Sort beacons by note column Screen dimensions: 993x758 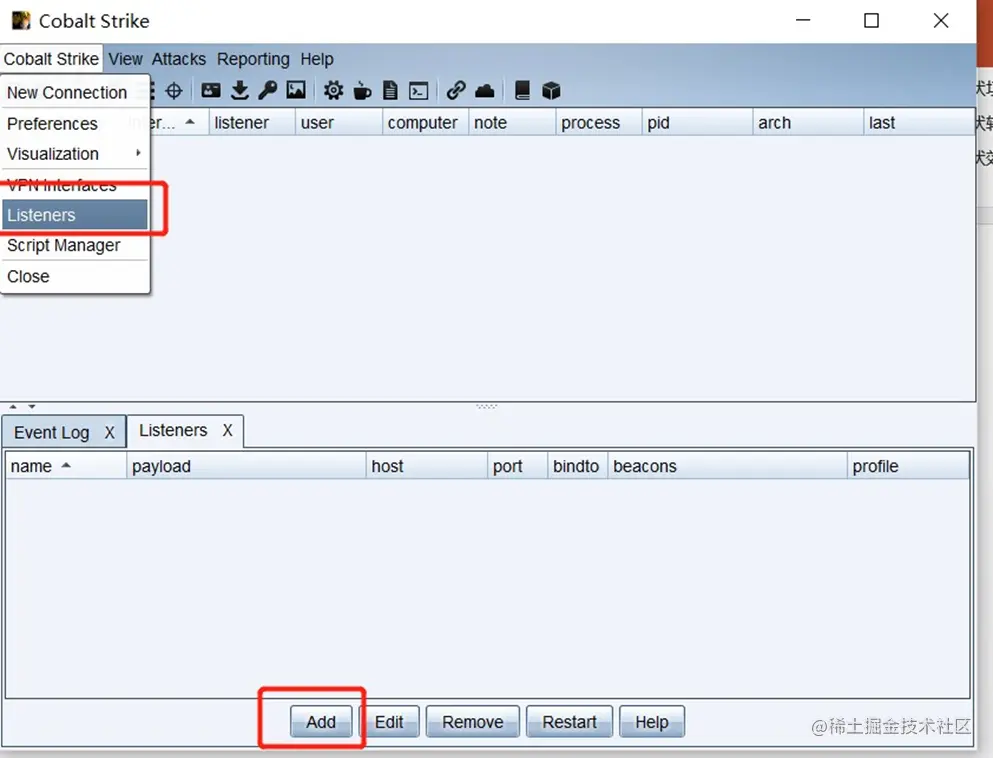click(x=512, y=122)
